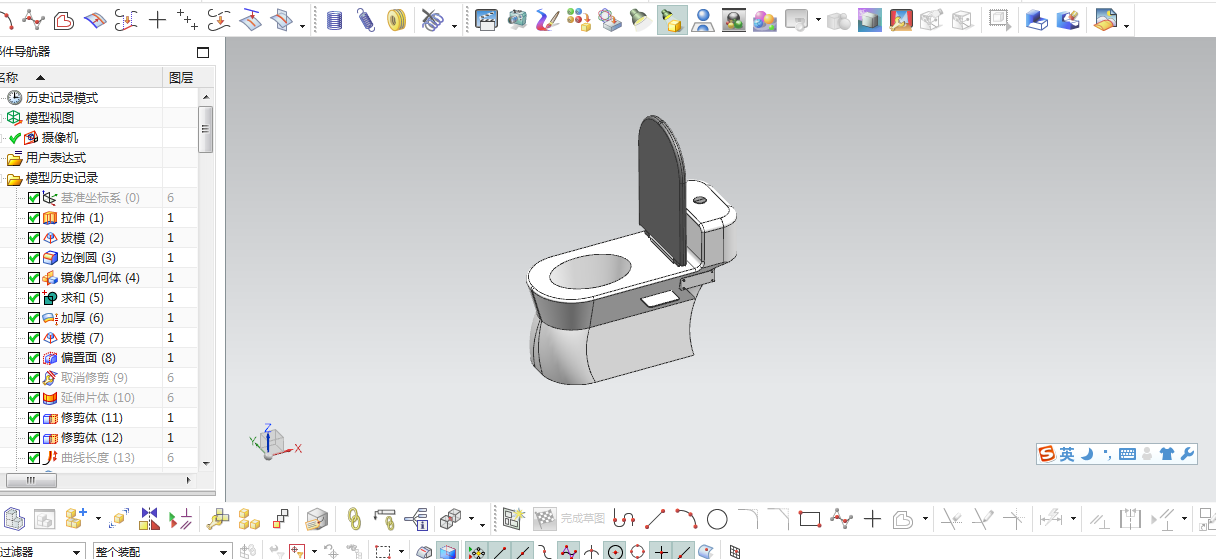Viewport: 1216px width, 559px height.
Task: Select the 取消修剪 (9) feature row
Action: (94, 378)
